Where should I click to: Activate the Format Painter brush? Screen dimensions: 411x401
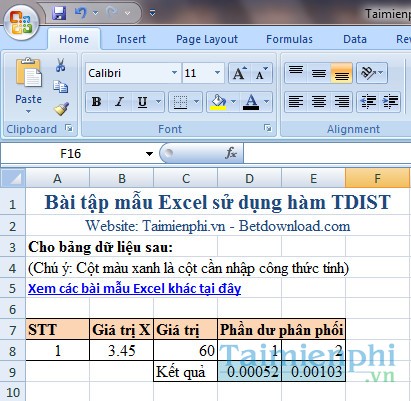click(x=61, y=109)
